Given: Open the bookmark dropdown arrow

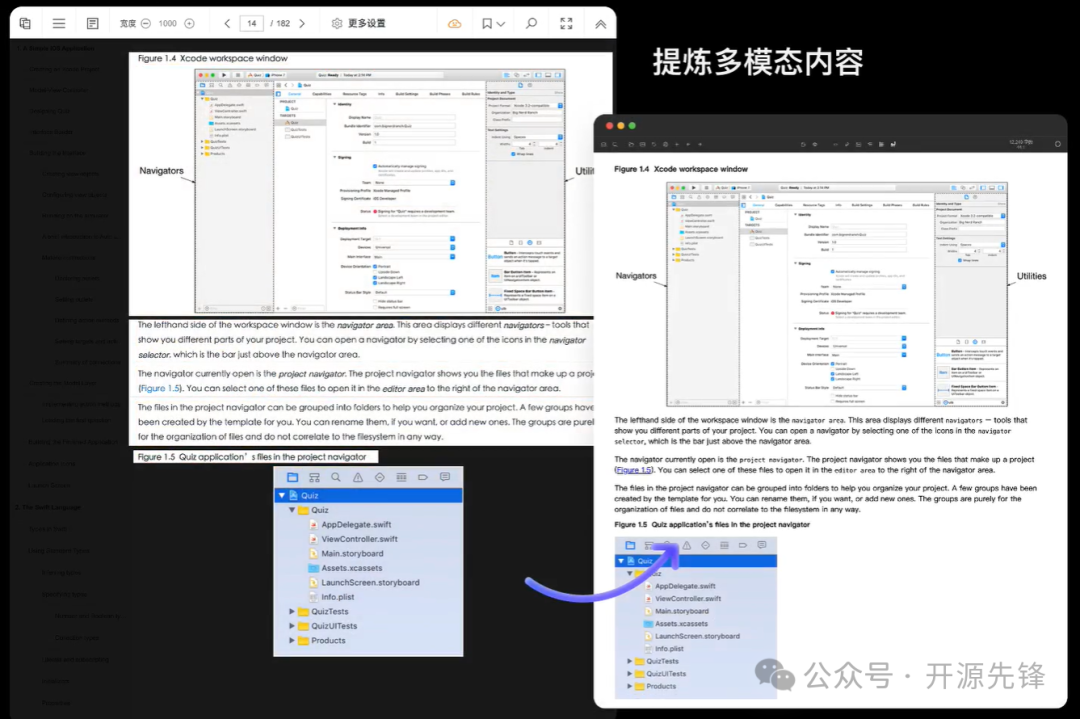Looking at the screenshot, I should coord(501,24).
